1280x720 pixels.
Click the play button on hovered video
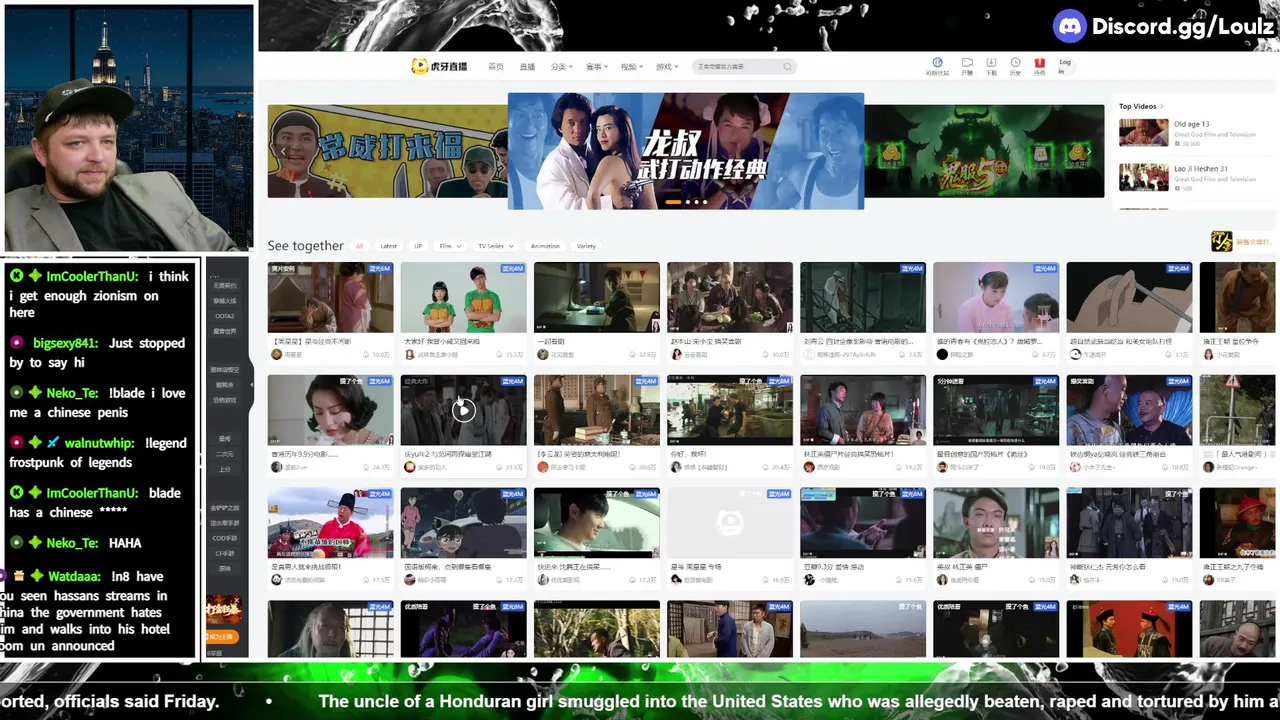(463, 409)
